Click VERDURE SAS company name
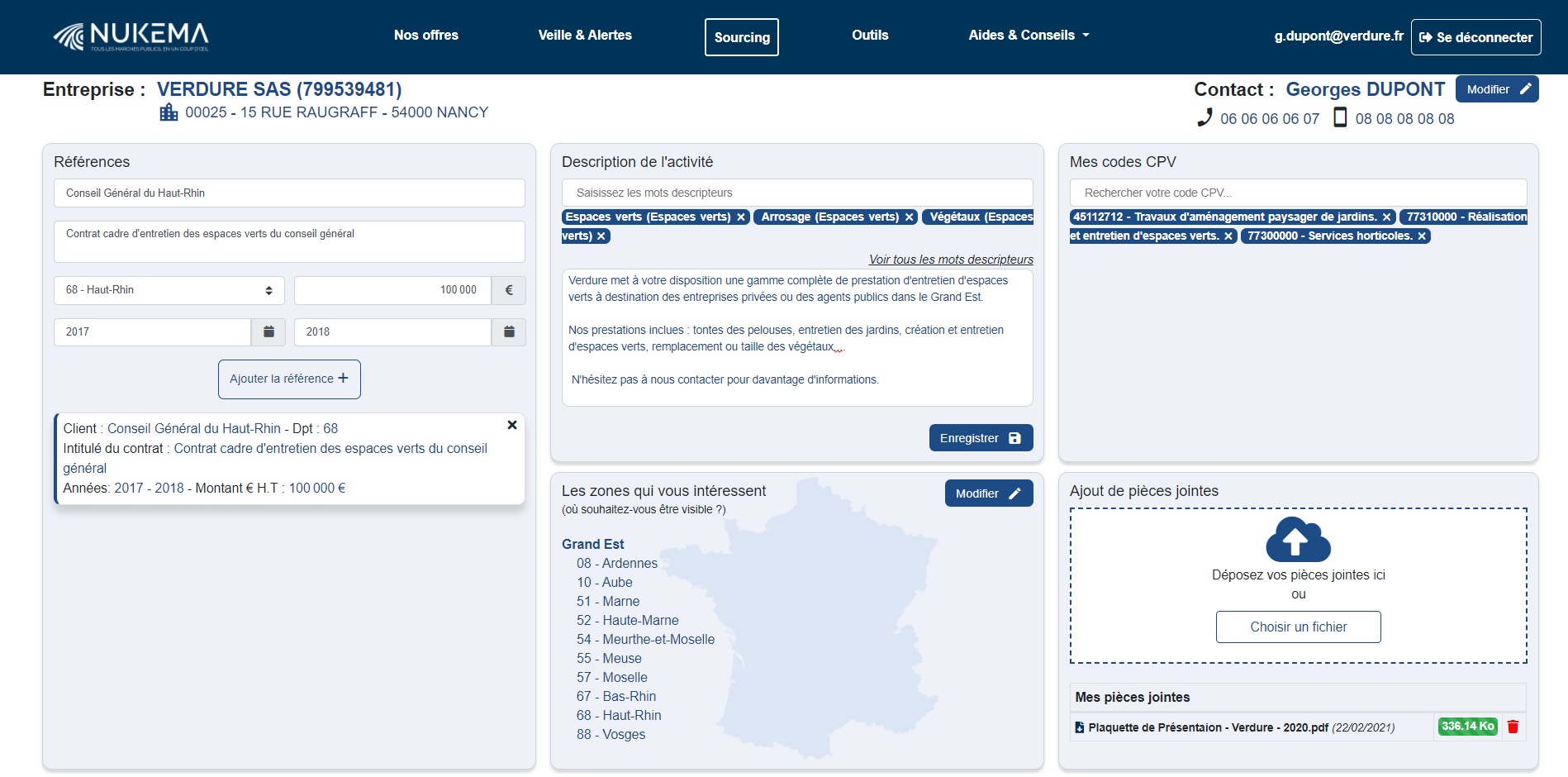 tap(279, 89)
